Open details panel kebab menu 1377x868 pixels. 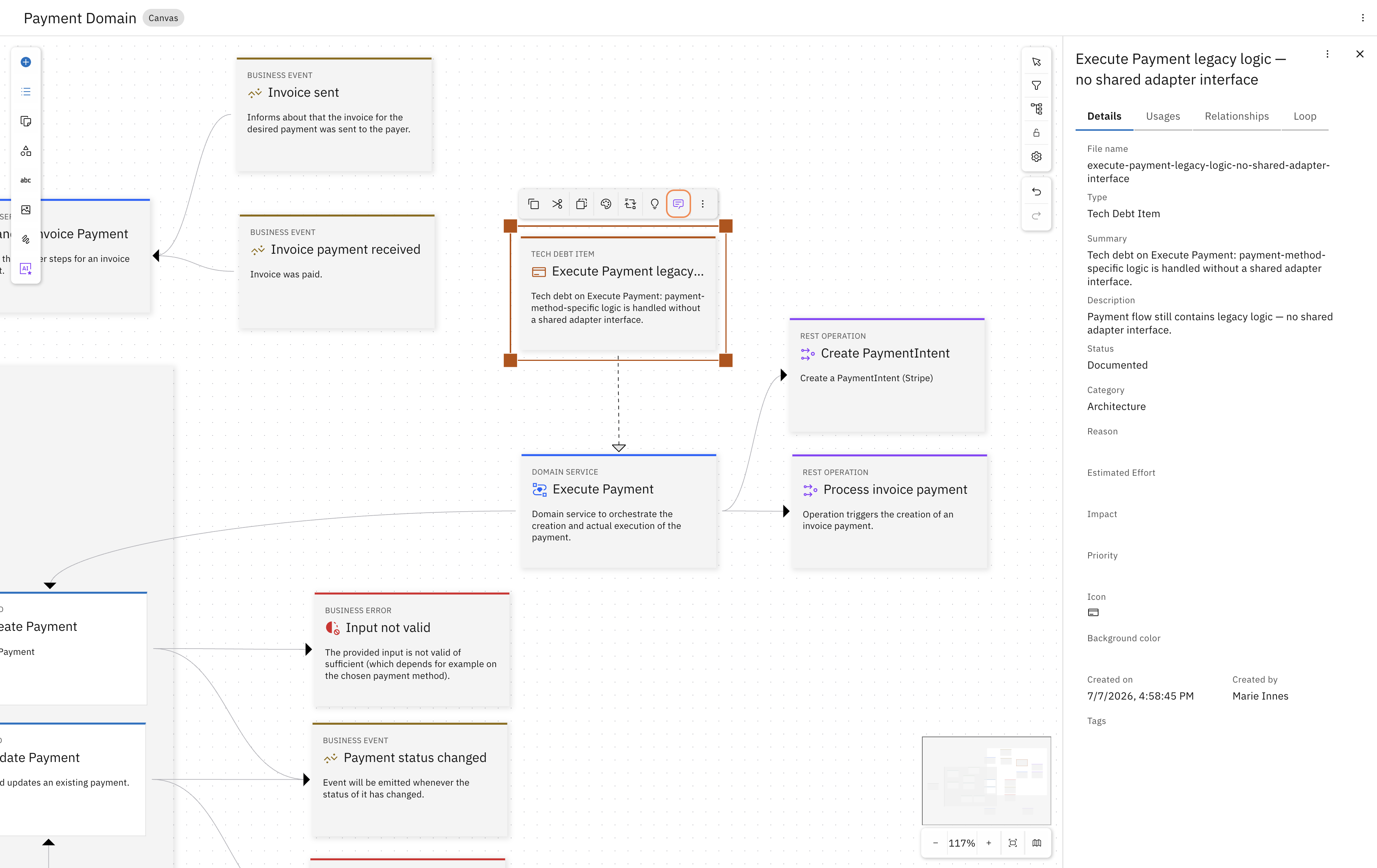[1327, 54]
